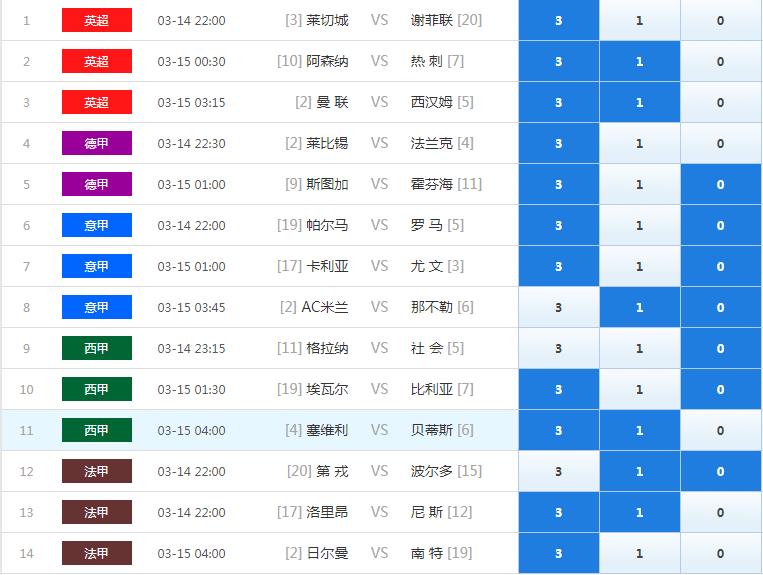Click the kickoff time 03-14 23:15

click(191, 349)
